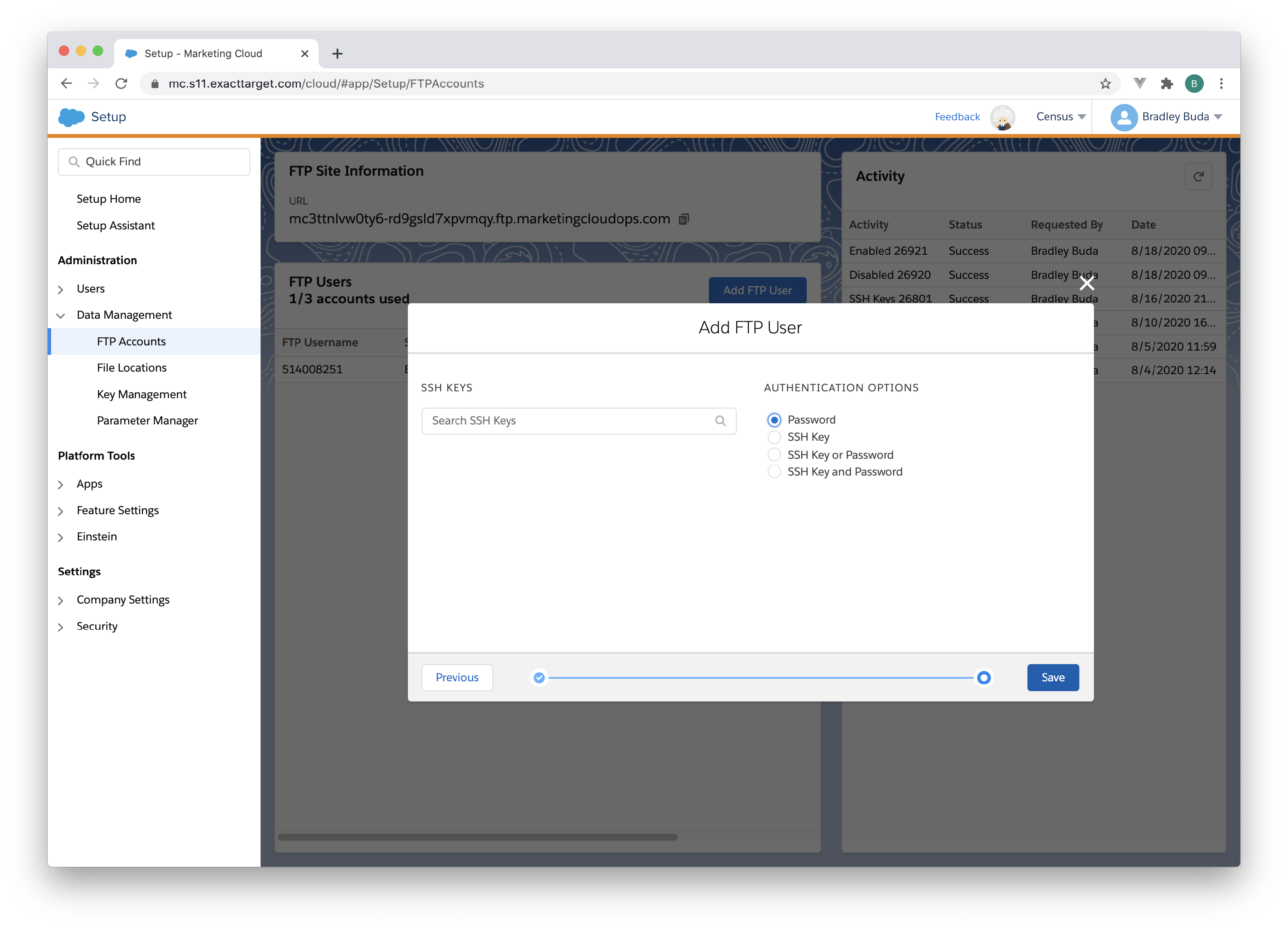Open the Census business unit dropdown
The height and width of the screenshot is (930, 1288).
1060,117
